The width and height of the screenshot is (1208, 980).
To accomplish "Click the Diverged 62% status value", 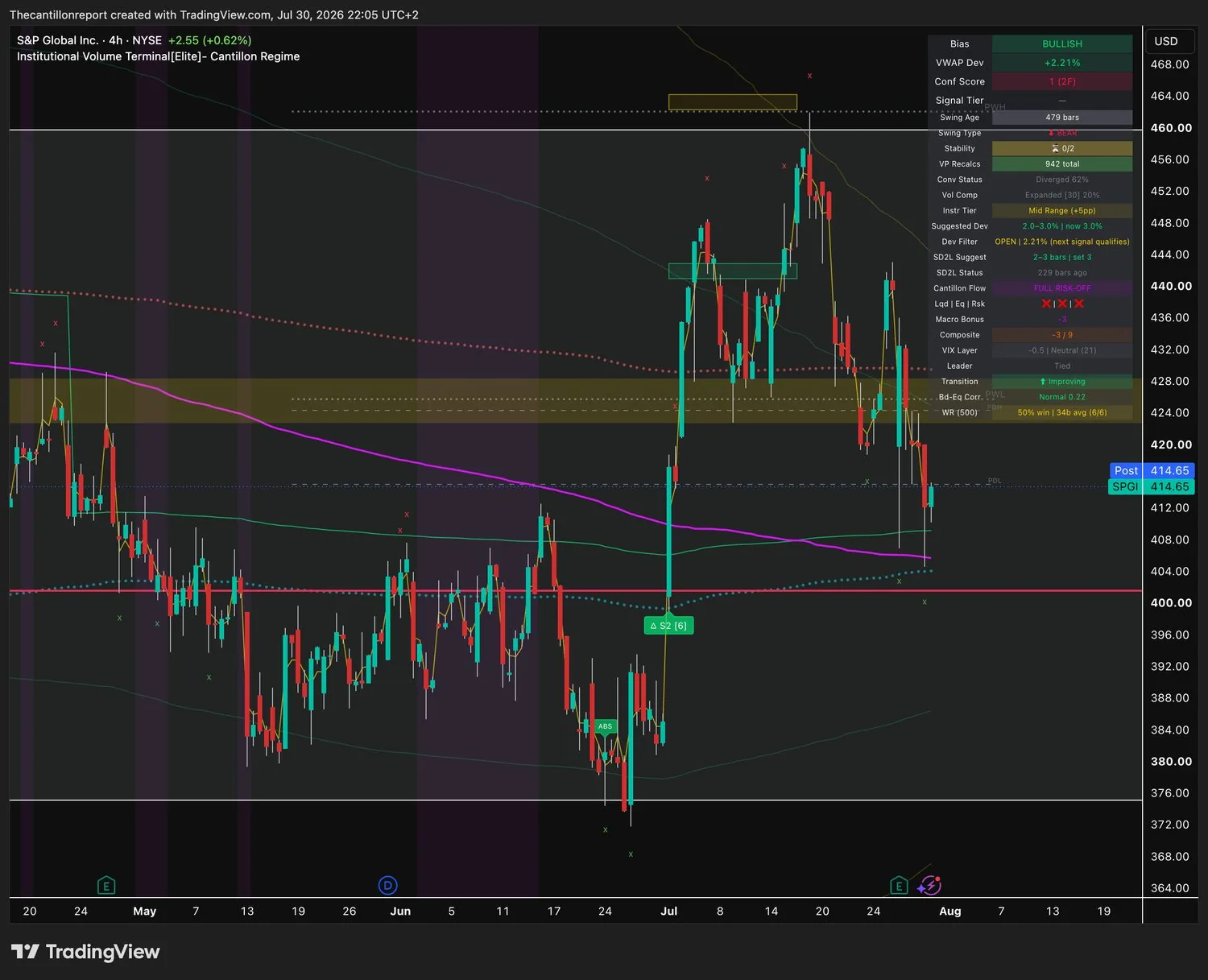I will (1062, 180).
